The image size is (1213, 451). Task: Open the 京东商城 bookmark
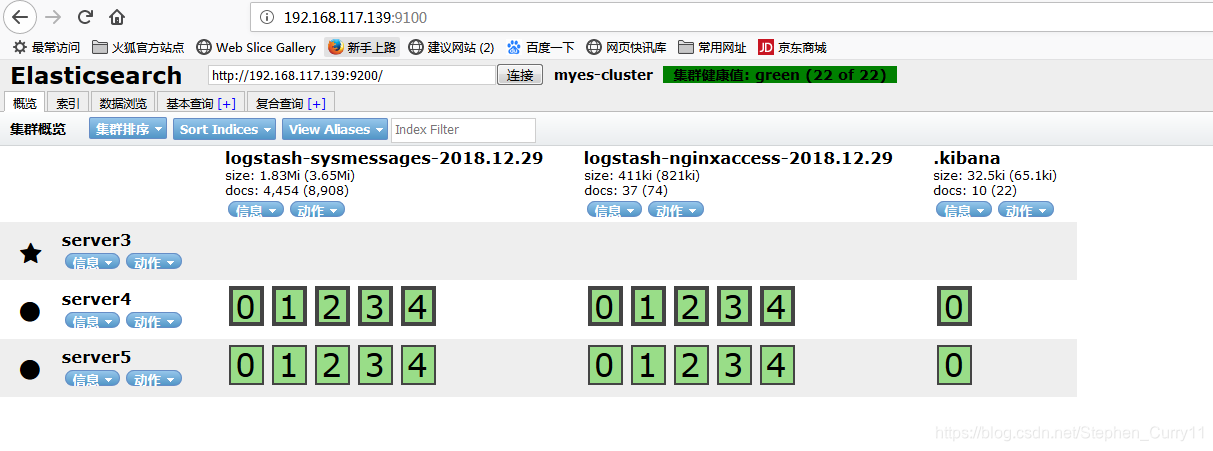point(792,47)
